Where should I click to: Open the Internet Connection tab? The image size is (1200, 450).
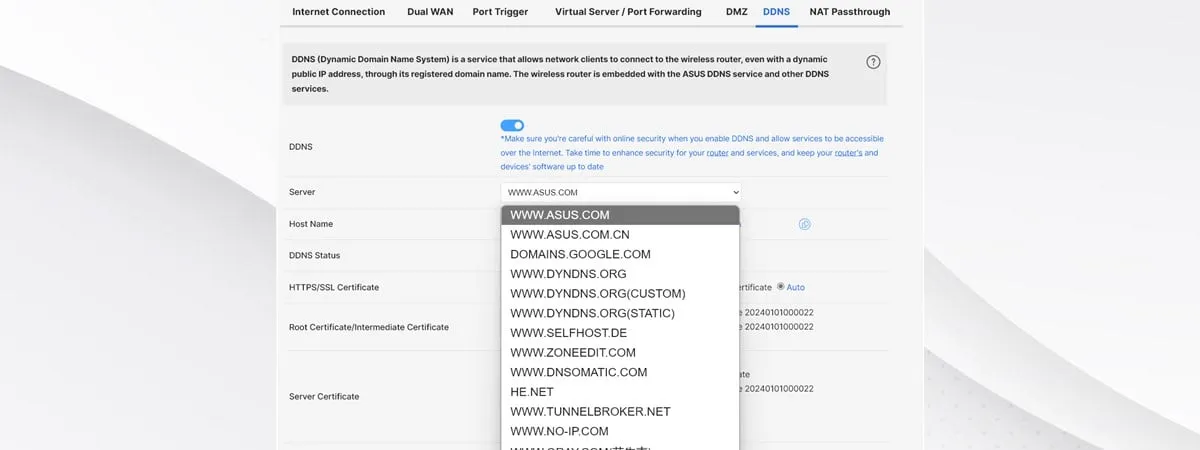click(x=338, y=12)
